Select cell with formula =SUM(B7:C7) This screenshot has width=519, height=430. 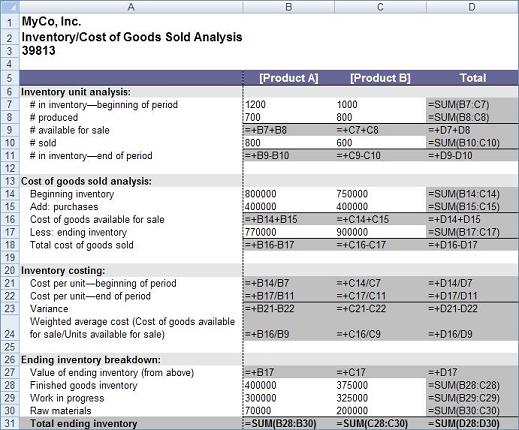(x=472, y=105)
